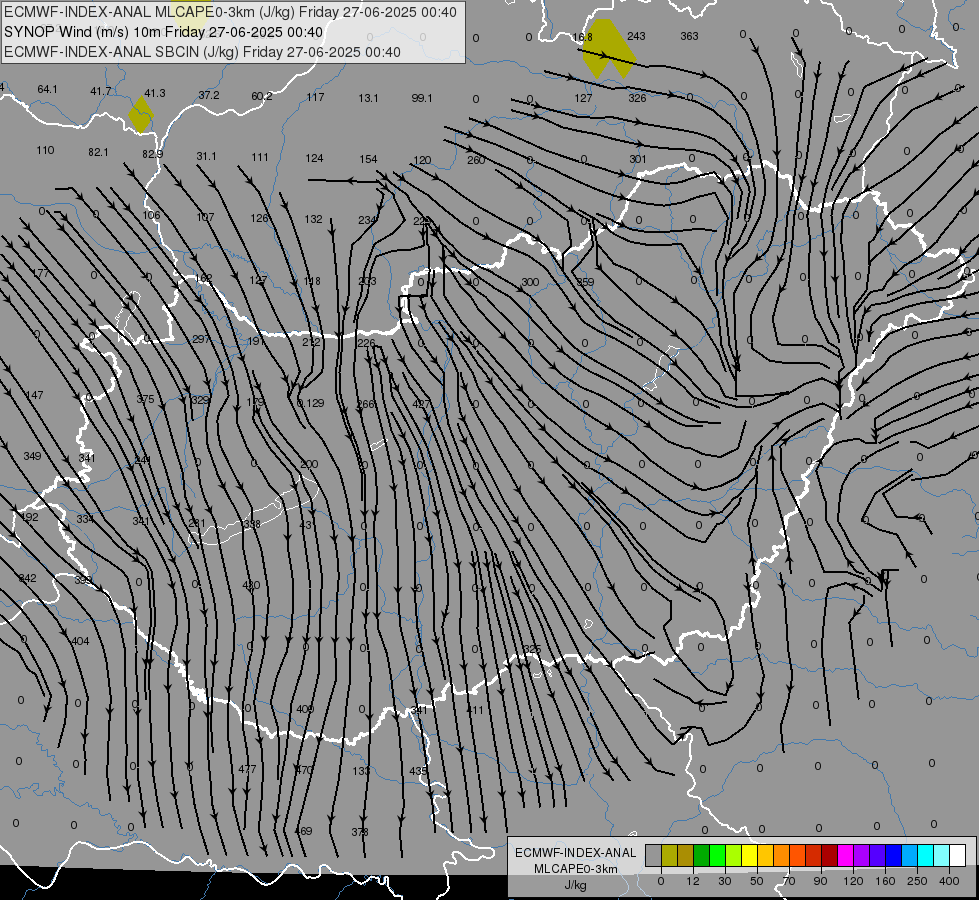Click the map value 363
Image resolution: width=979 pixels, height=900 pixels.
click(x=689, y=36)
